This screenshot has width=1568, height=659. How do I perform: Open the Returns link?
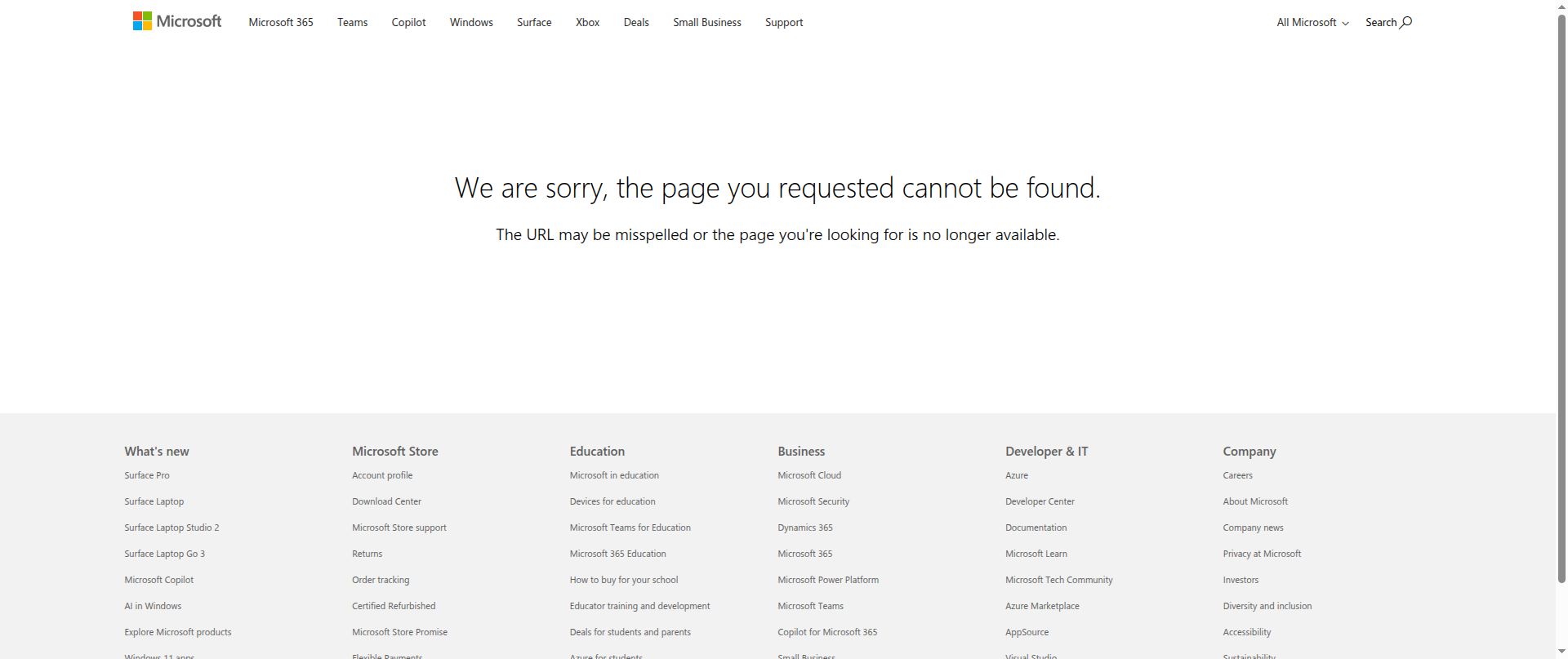[x=367, y=554]
